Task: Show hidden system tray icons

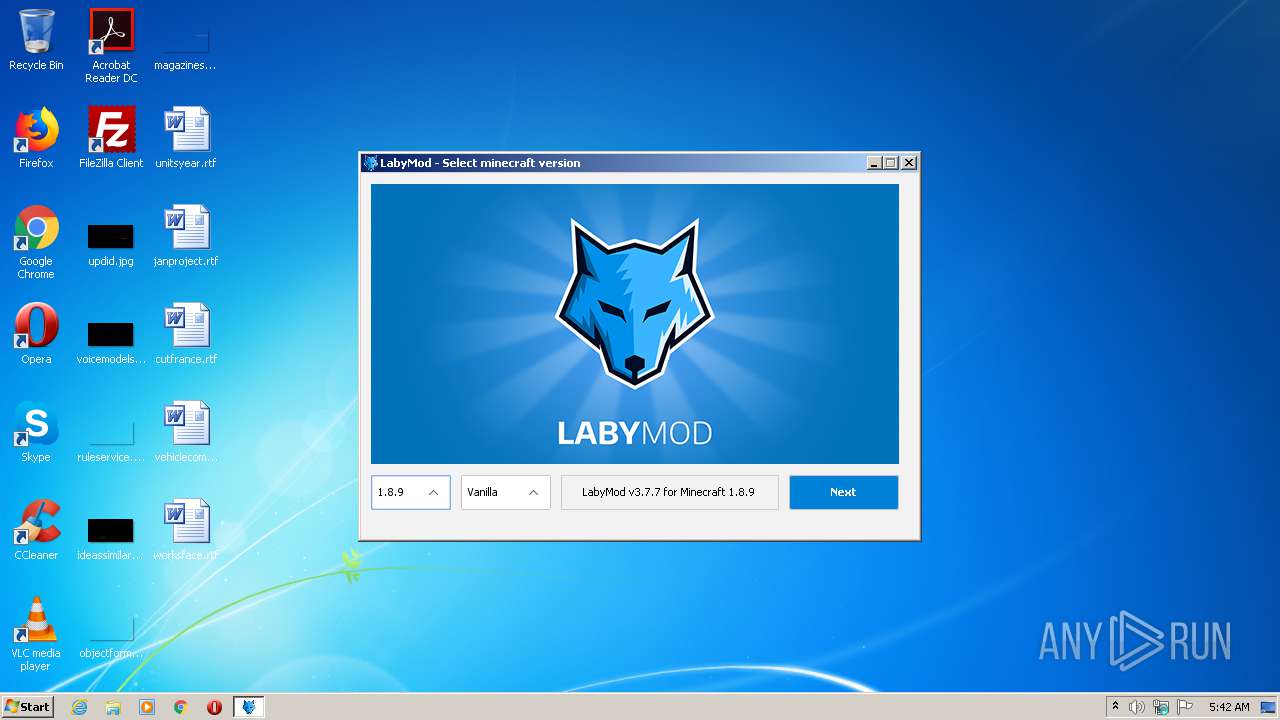Action: [x=1115, y=707]
